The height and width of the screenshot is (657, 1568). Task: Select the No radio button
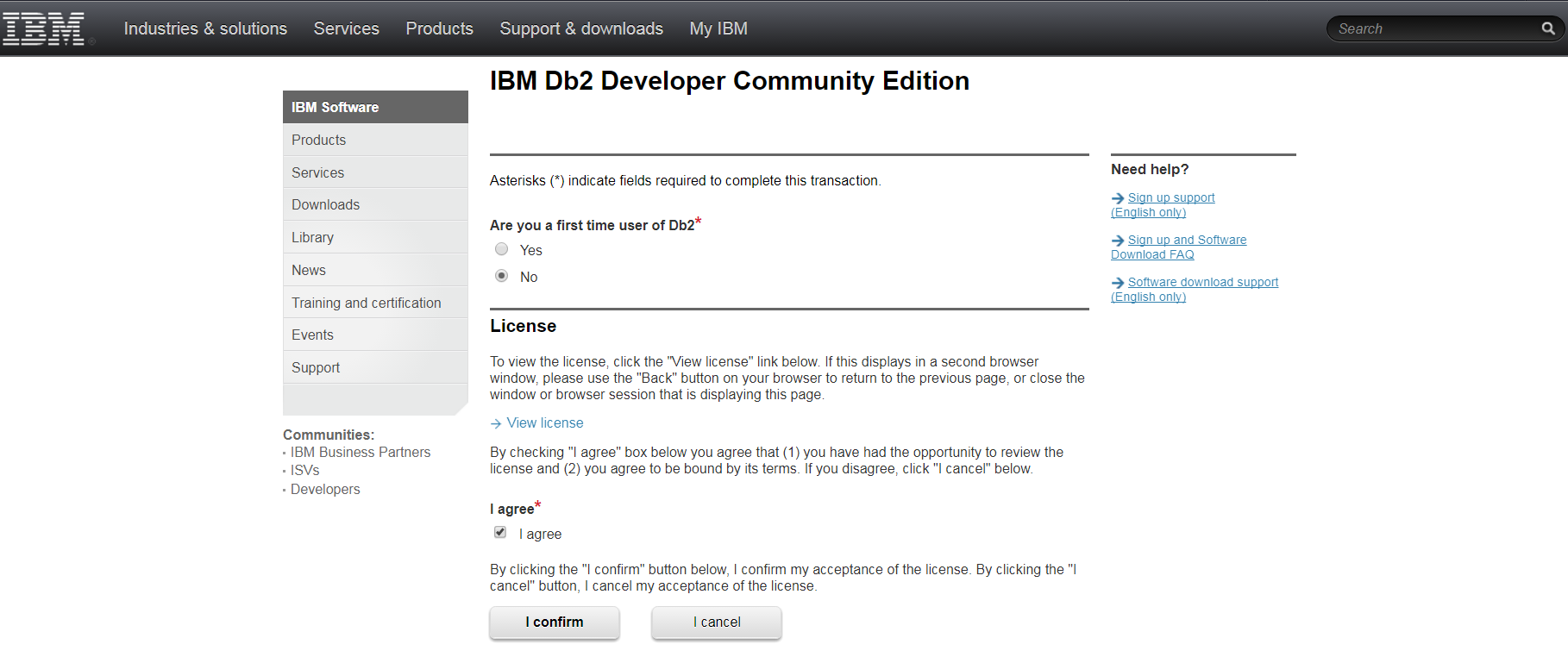click(x=502, y=276)
